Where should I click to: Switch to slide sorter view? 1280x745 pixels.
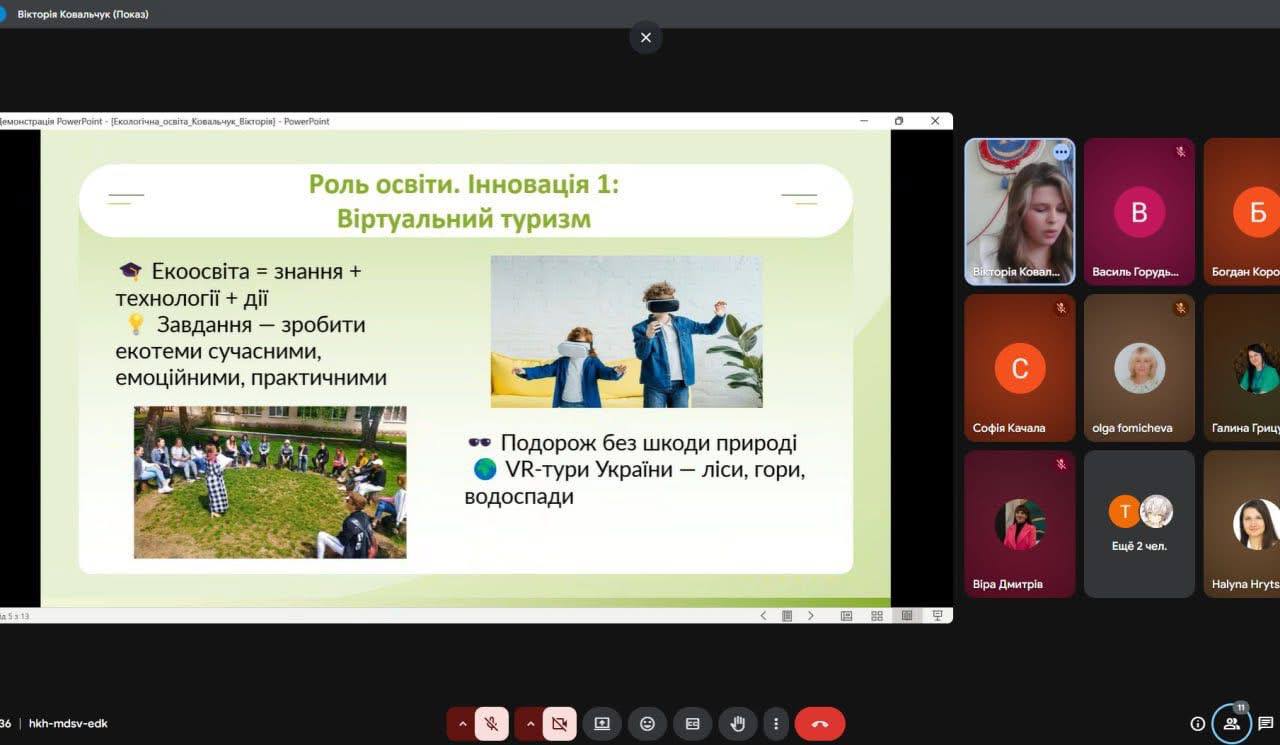tap(877, 616)
